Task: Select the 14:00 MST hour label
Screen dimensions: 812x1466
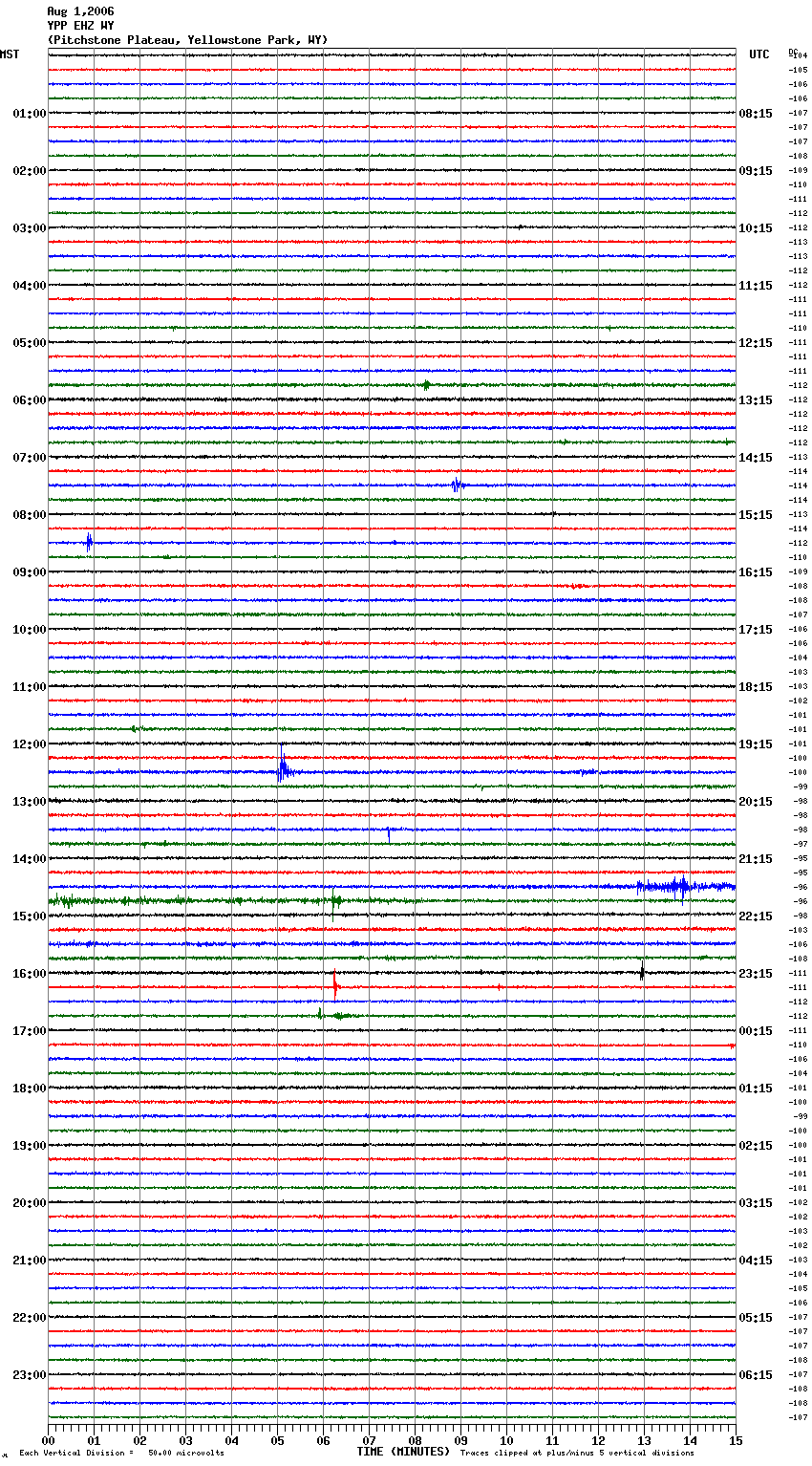Action: (30, 859)
